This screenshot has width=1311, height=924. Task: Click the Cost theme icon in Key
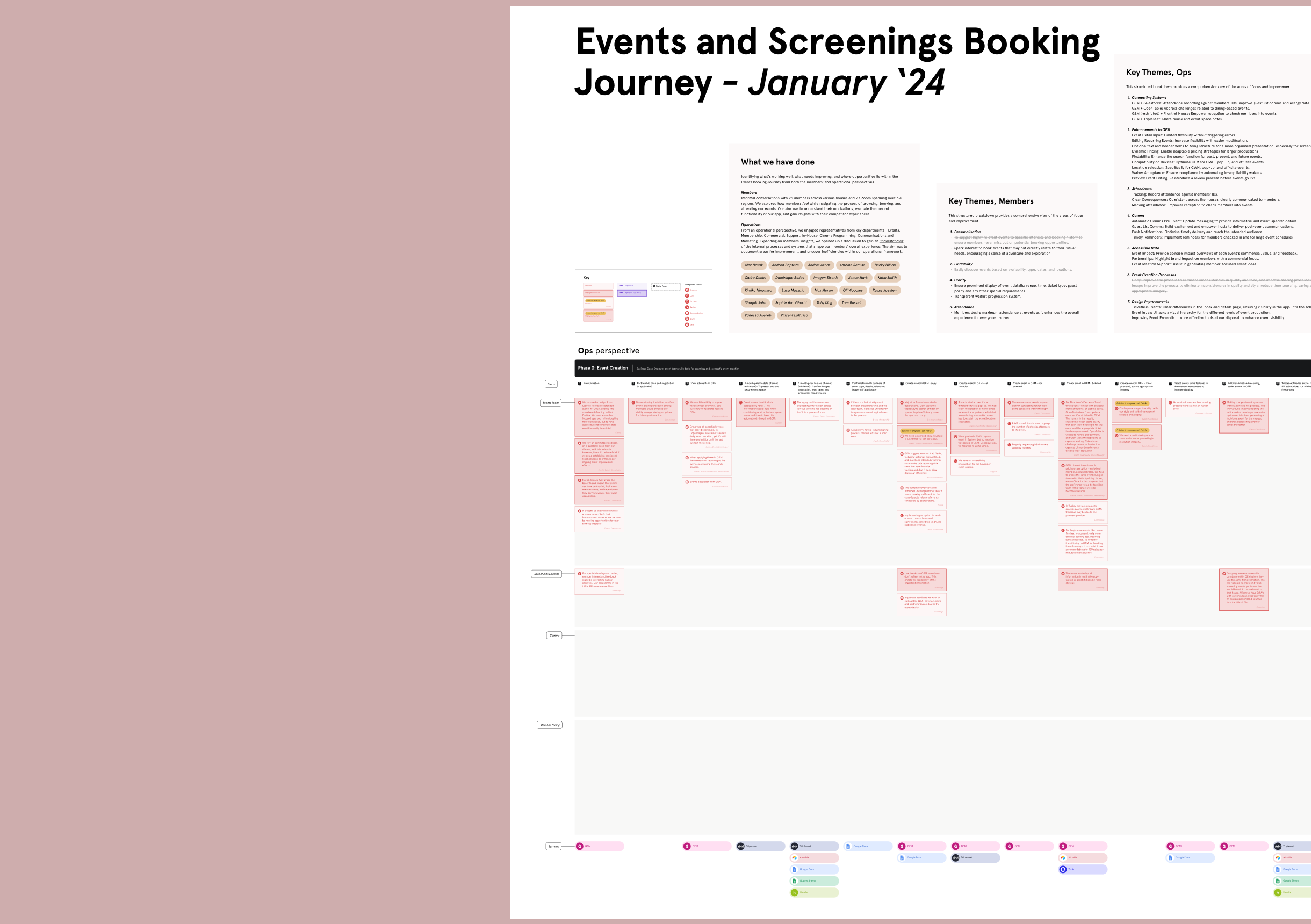[x=687, y=296]
